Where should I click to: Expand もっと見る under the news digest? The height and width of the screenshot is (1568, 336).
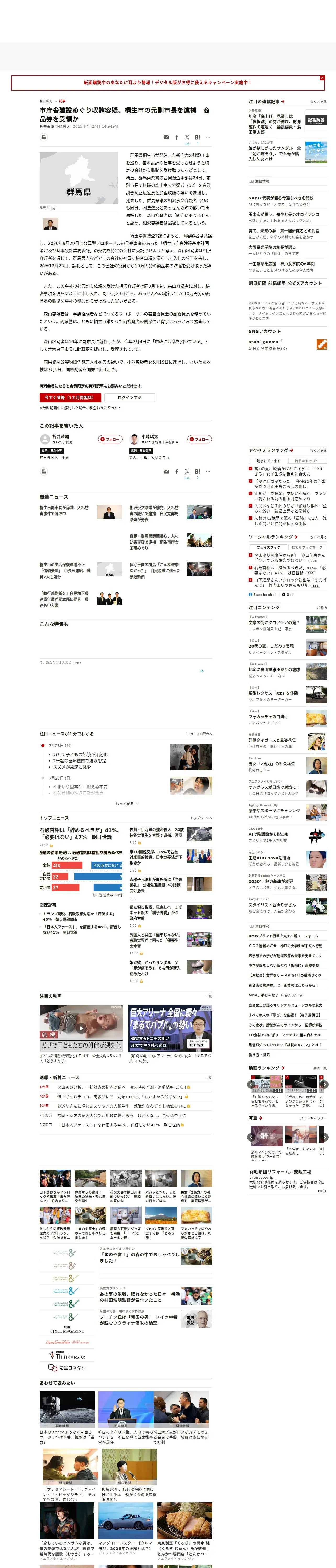coord(127,804)
